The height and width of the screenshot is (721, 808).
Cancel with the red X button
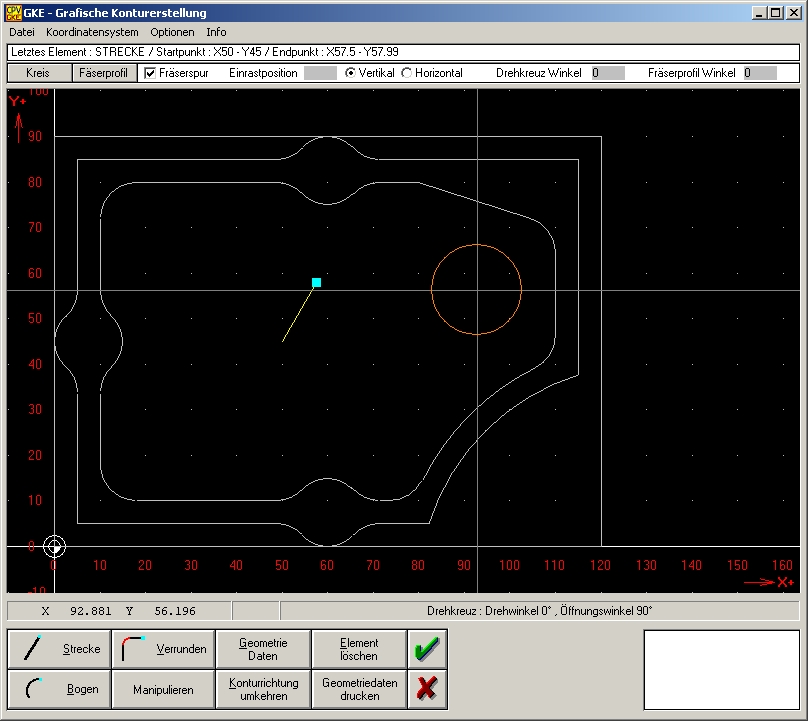click(427, 689)
